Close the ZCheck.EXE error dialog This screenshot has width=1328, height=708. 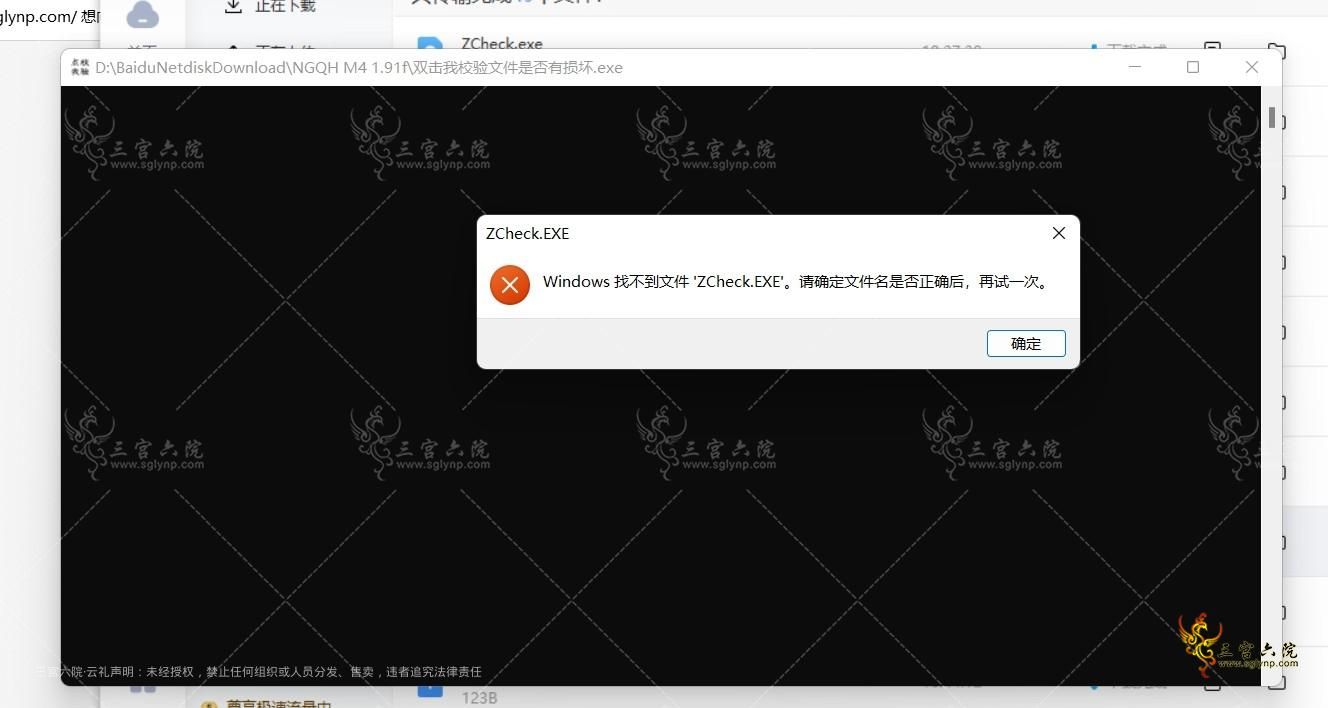[1059, 233]
